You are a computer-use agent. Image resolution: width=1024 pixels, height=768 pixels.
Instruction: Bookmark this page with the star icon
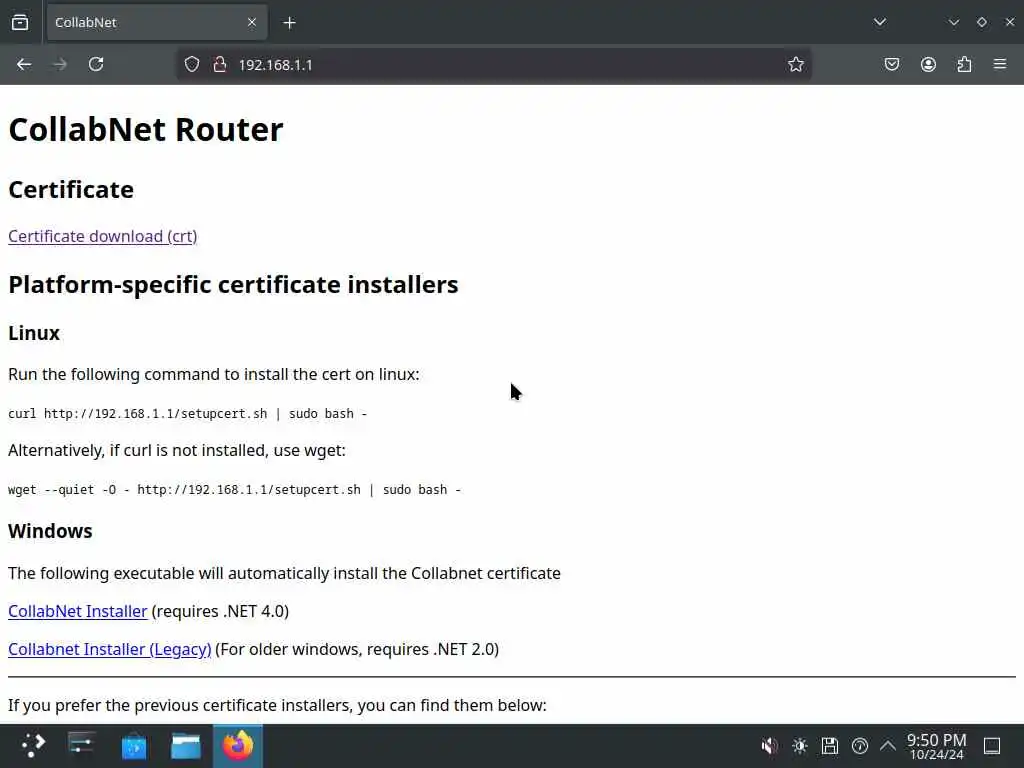pos(795,64)
